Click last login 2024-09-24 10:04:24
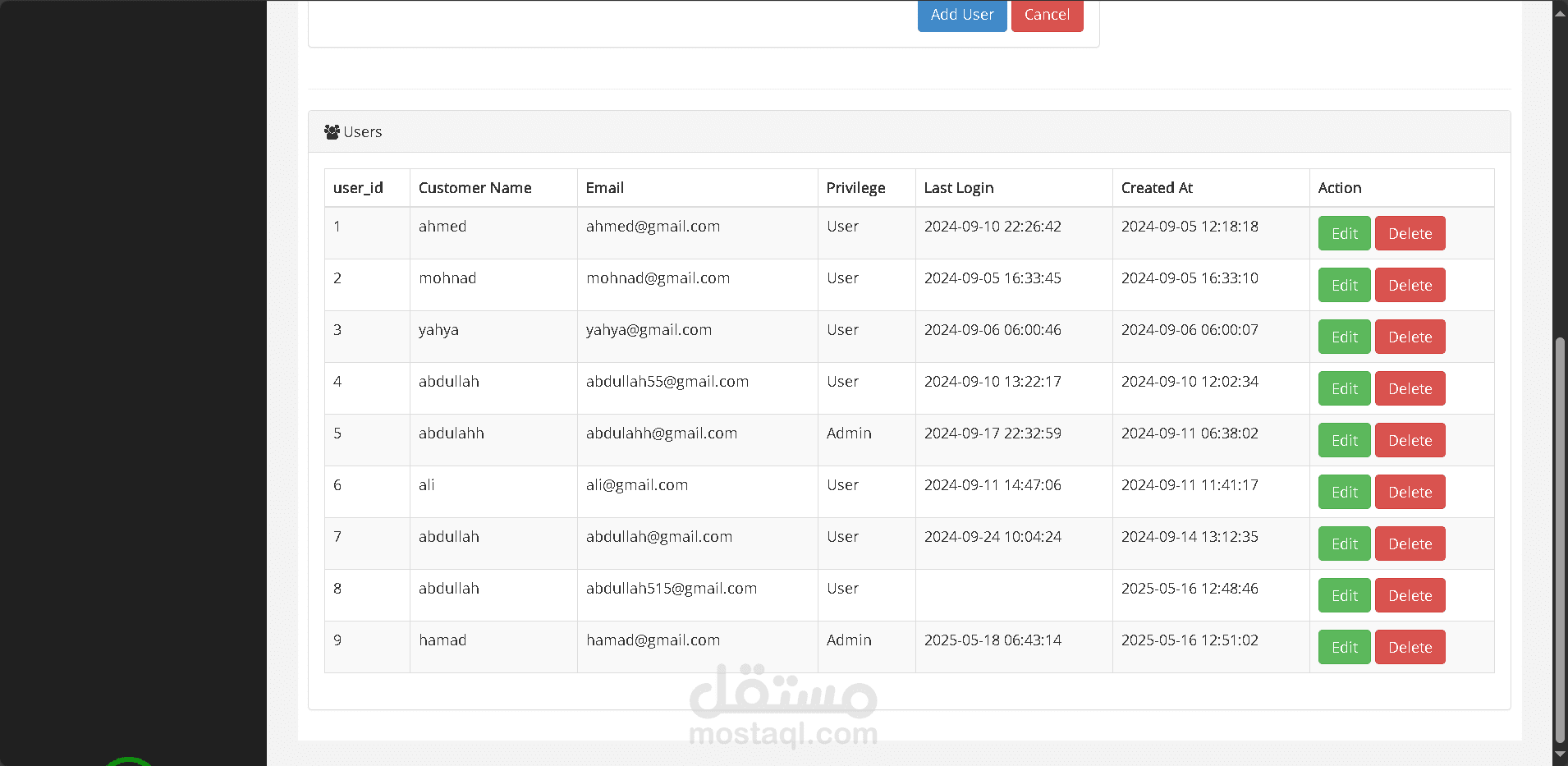Image resolution: width=1568 pixels, height=766 pixels. click(x=993, y=537)
